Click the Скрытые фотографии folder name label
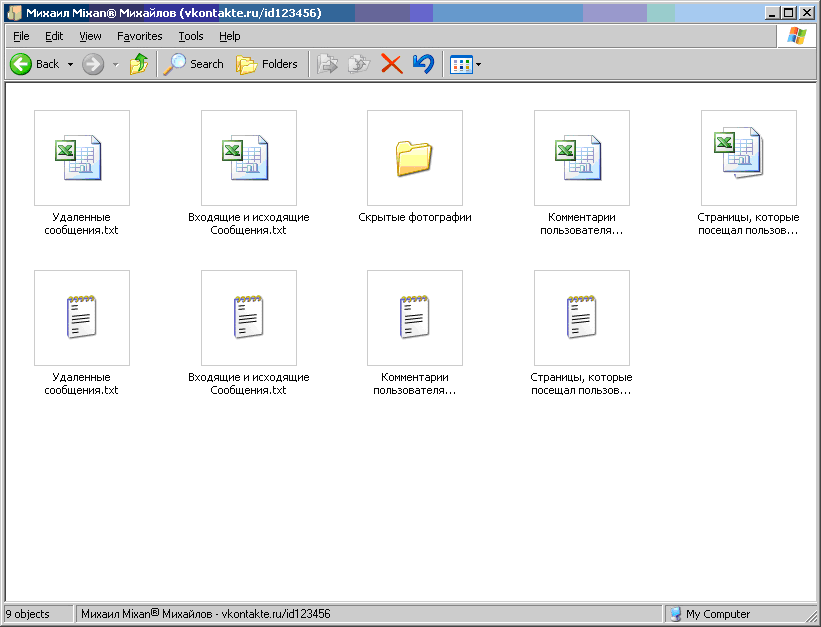This screenshot has height=627, width=821. point(415,217)
